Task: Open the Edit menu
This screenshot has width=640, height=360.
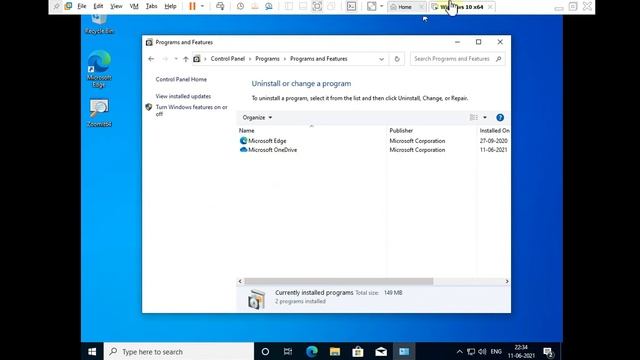Action: click(98, 6)
